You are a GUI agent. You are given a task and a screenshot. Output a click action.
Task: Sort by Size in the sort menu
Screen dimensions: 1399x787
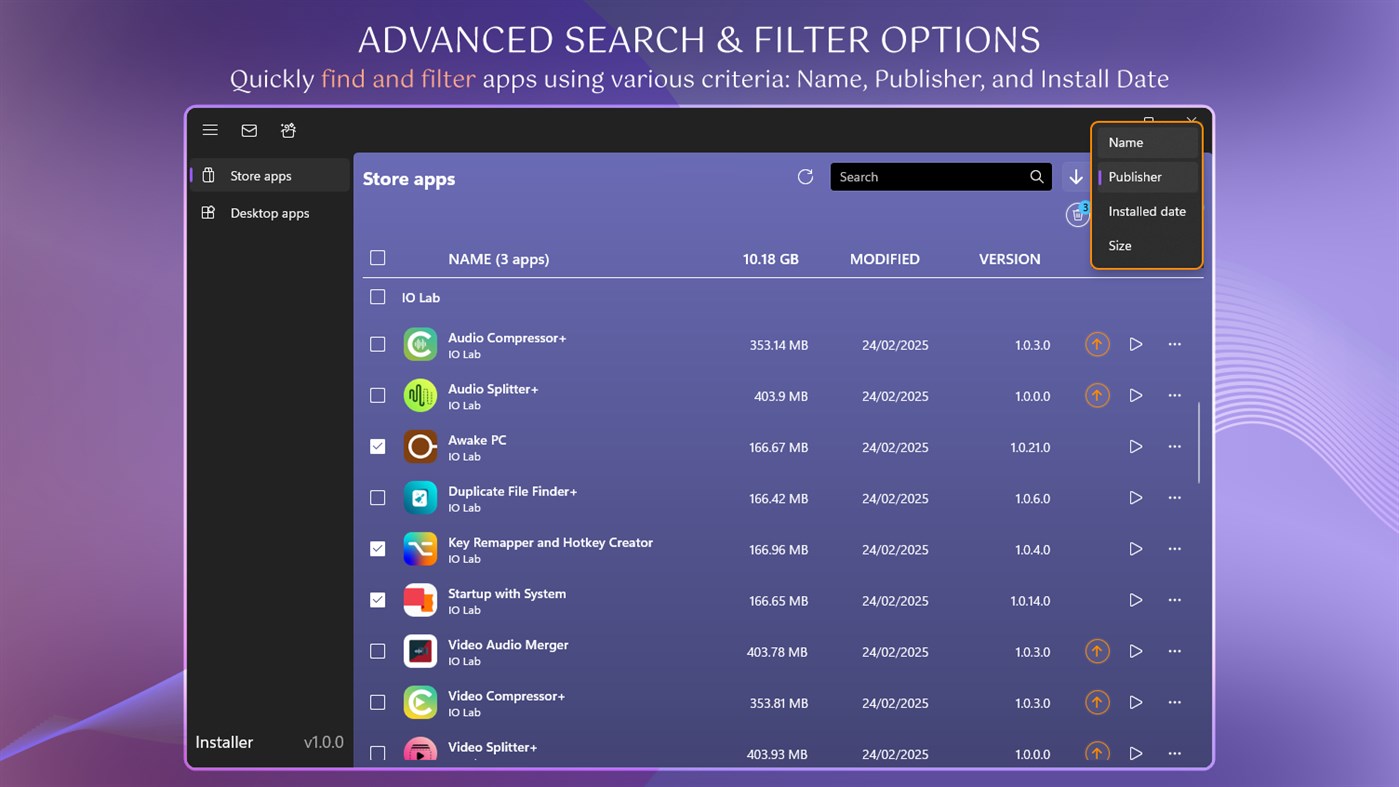tap(1147, 245)
